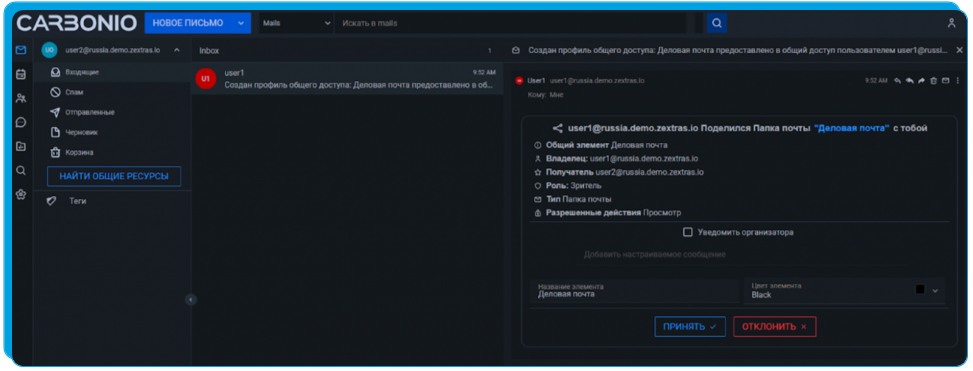Click the Кому: Мне recipient line
Image resolution: width=973 pixels, height=371 pixels.
coord(546,95)
